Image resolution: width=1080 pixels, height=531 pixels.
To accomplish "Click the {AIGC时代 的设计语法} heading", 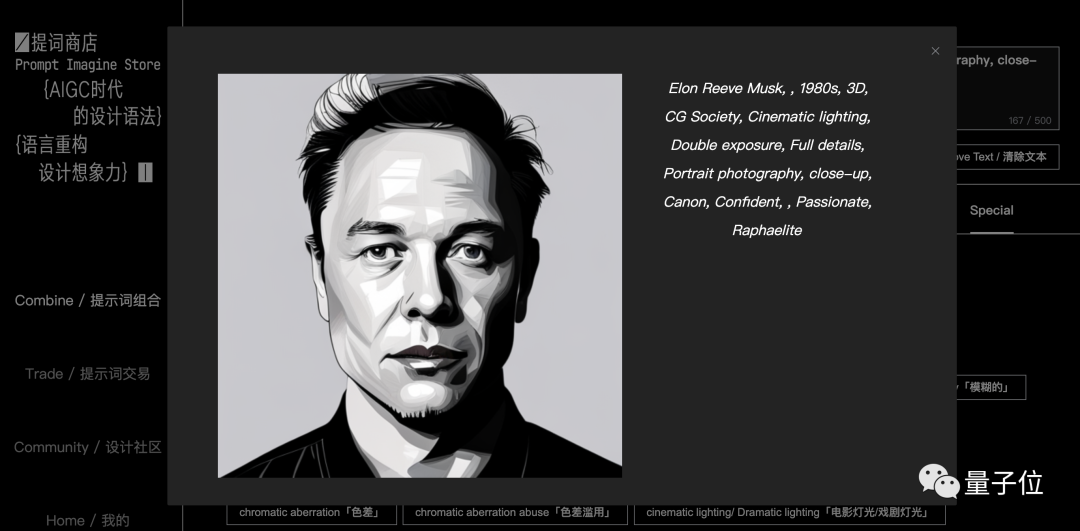I will pyautogui.click(x=102, y=103).
